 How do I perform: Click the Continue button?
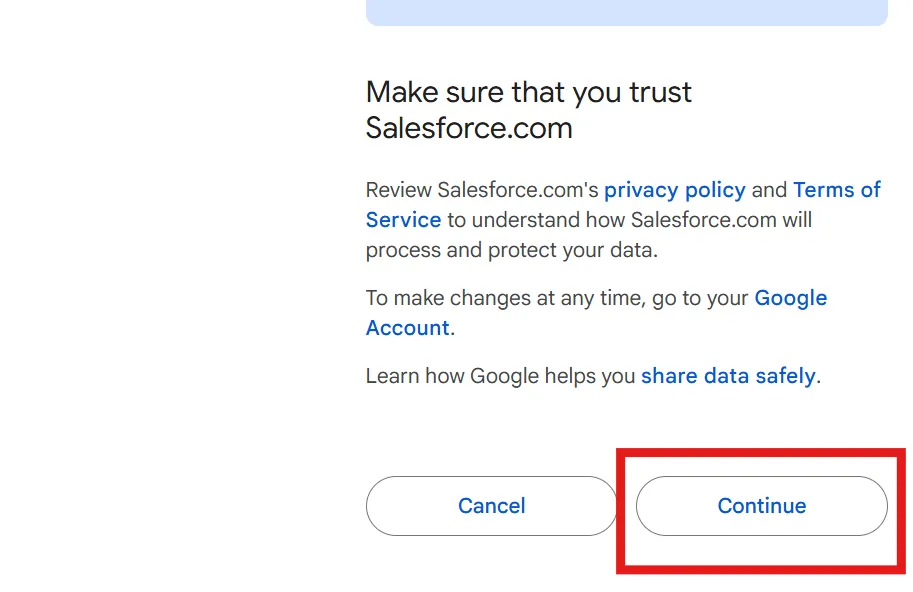pyautogui.click(x=761, y=506)
